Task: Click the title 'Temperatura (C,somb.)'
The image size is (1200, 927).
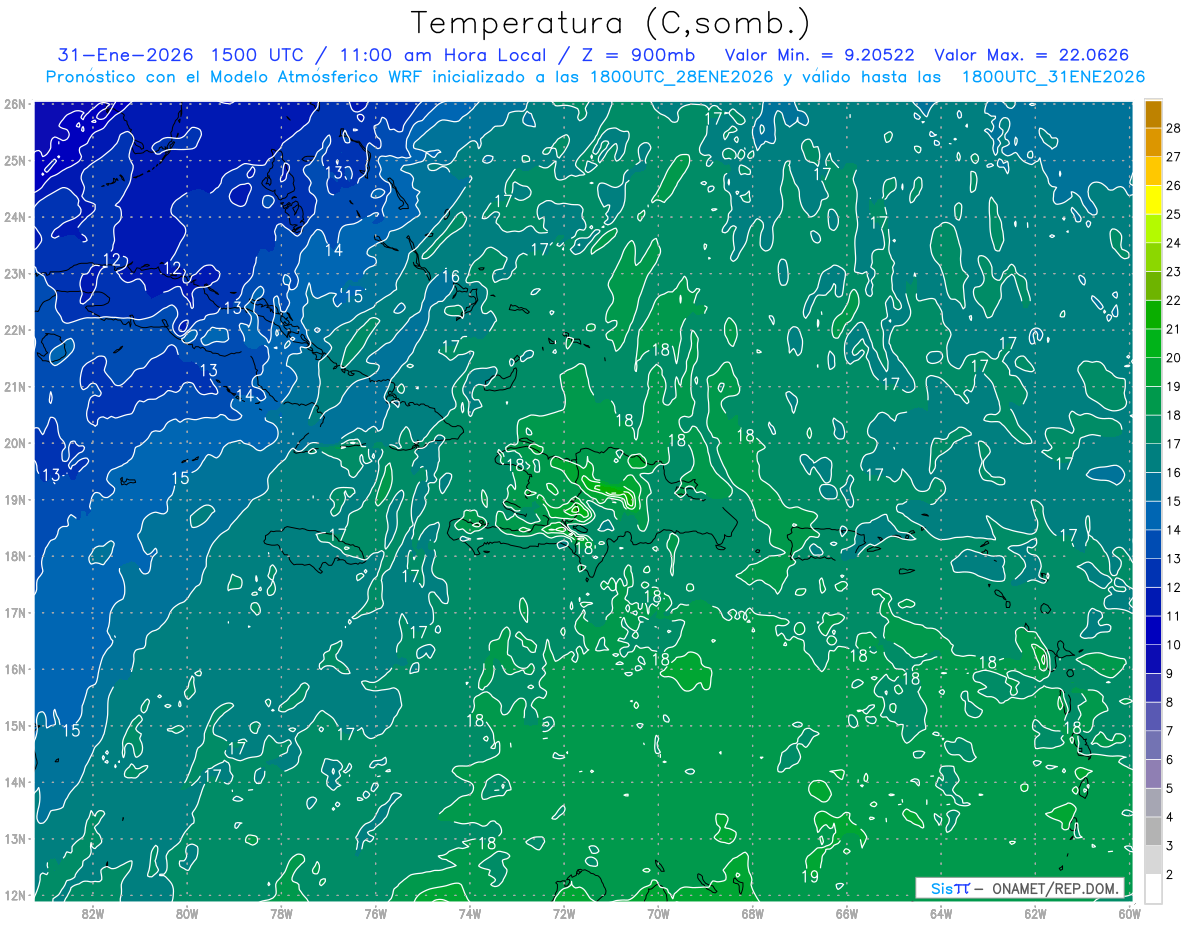Action: point(611,23)
